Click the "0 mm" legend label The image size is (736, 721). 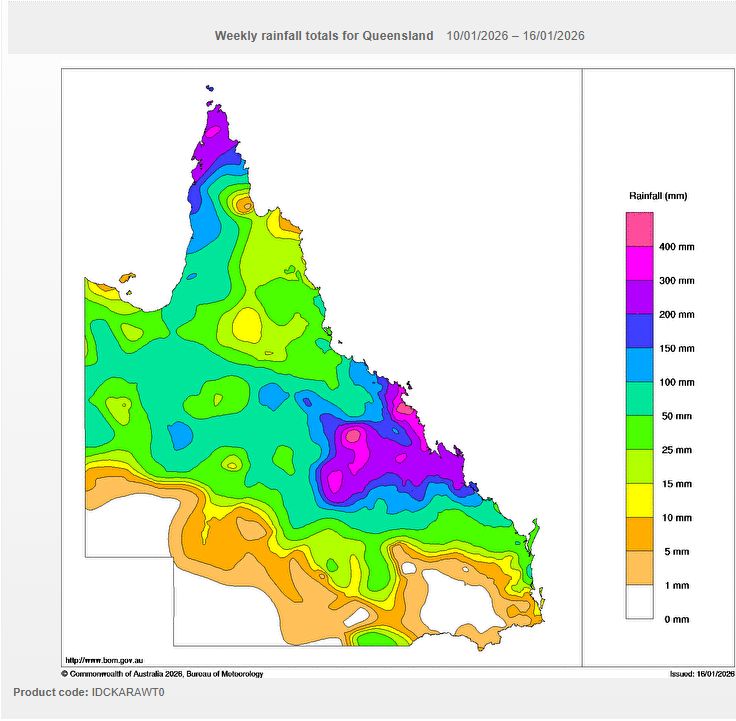pos(676,620)
